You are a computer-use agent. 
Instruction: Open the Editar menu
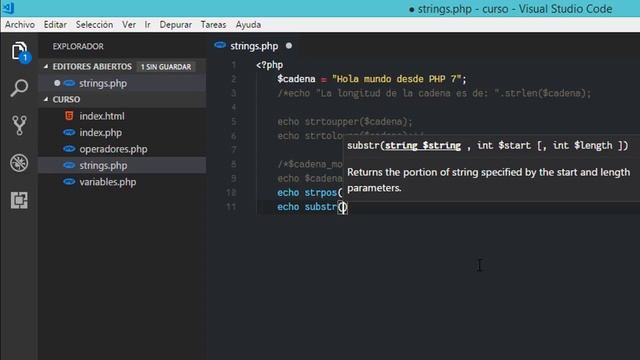(x=55, y=24)
